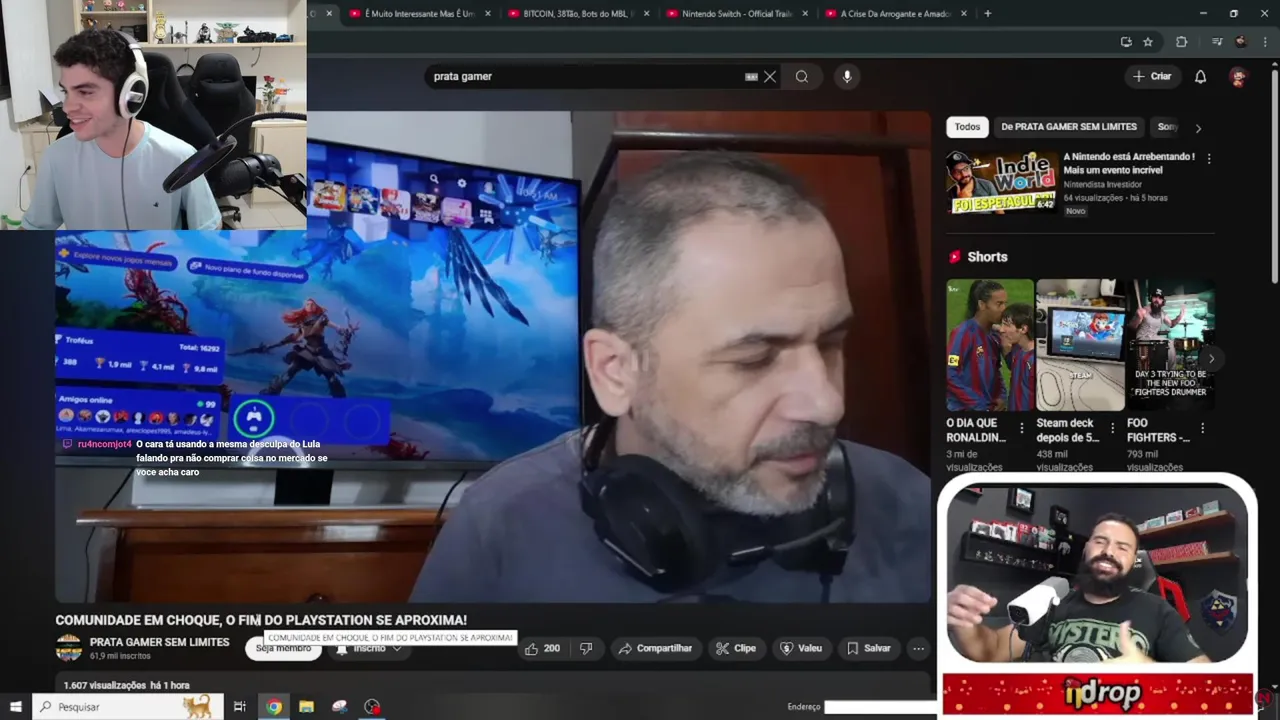This screenshot has height=720, width=1280.
Task: Click the install/cast icon in address bar
Action: coord(1126,42)
